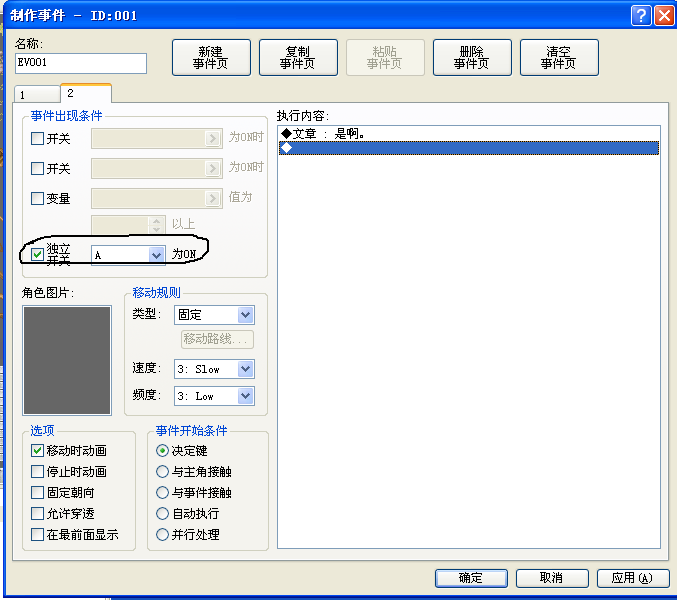Select the 并行处理 trigger radio
The width and height of the screenshot is (677, 600).
[162, 534]
